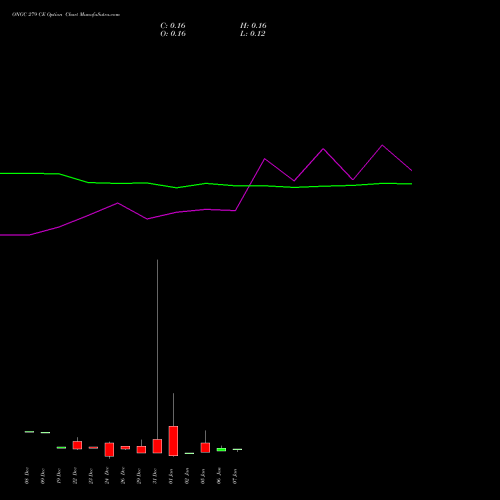Click the 29 Dec date label
500x500 pixels.
(x=139, y=476)
